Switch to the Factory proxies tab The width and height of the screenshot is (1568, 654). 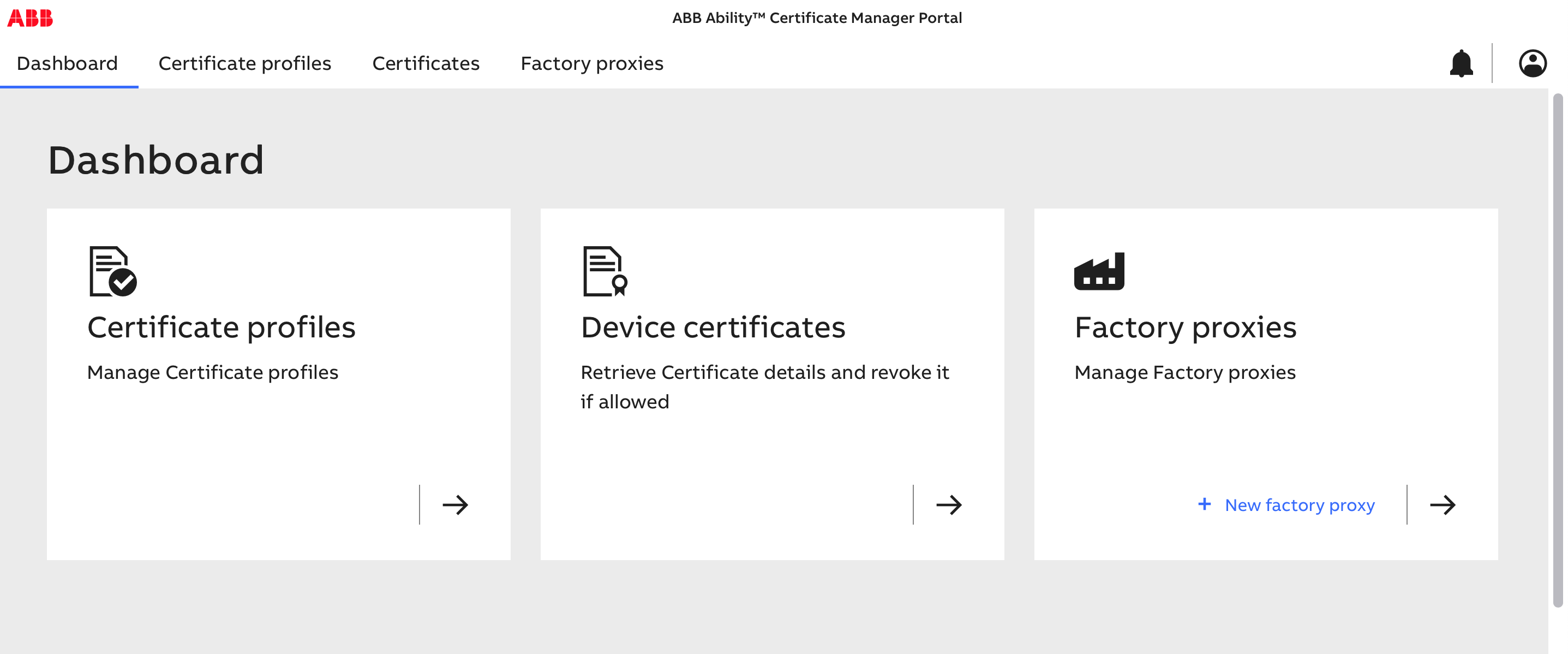click(x=591, y=63)
